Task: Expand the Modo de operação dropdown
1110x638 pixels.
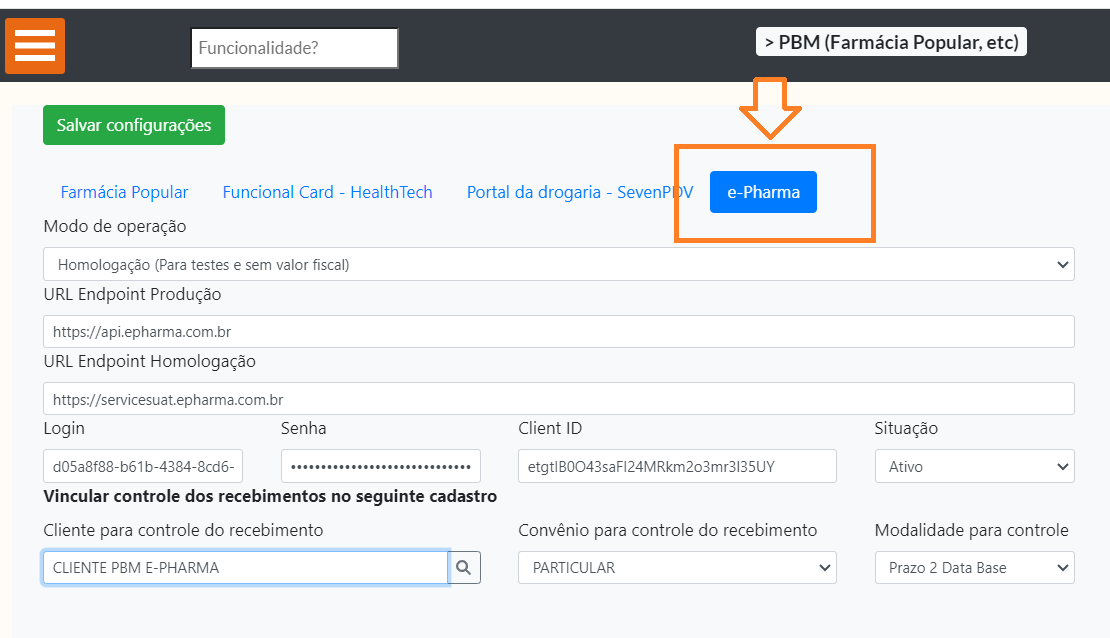Action: pyautogui.click(x=558, y=265)
